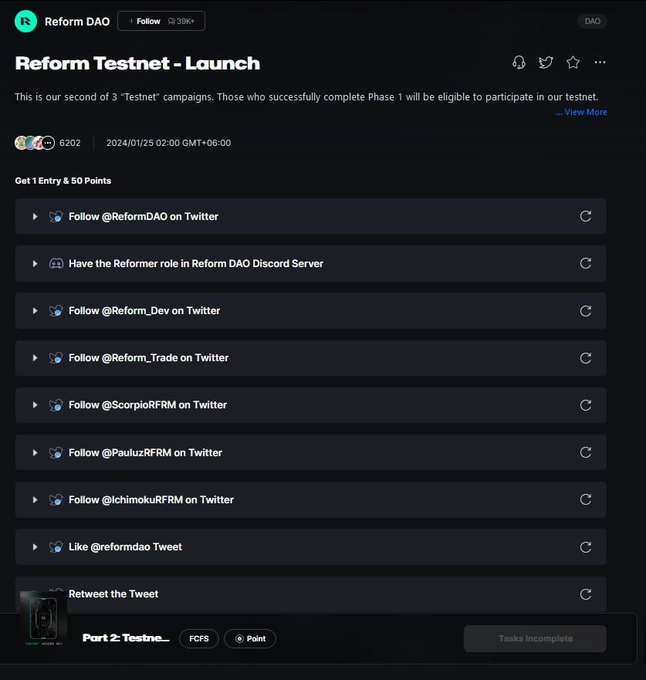646x680 pixels.
Task: Open the Part 2 Testnet NFT thumbnail
Action: coord(43,619)
